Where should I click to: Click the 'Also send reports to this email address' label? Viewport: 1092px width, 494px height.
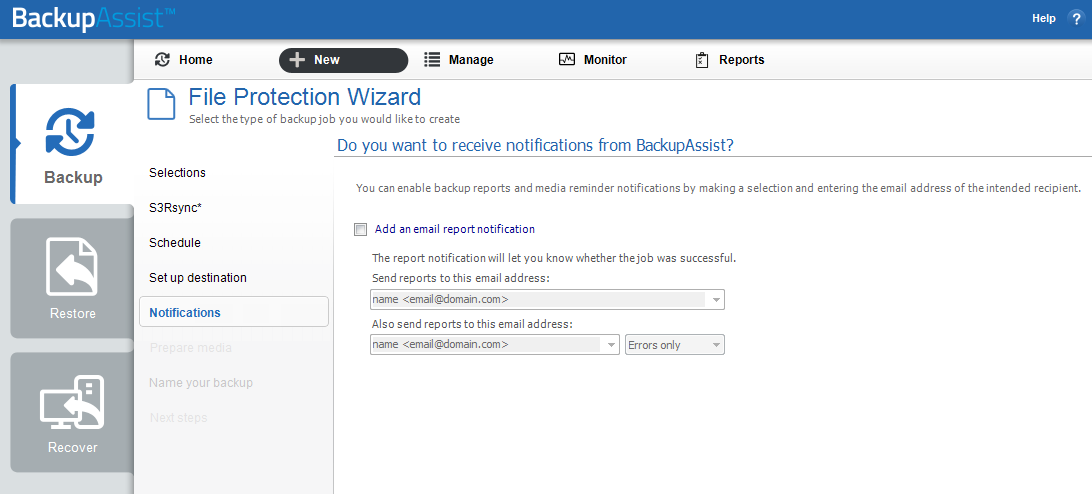click(x=472, y=324)
